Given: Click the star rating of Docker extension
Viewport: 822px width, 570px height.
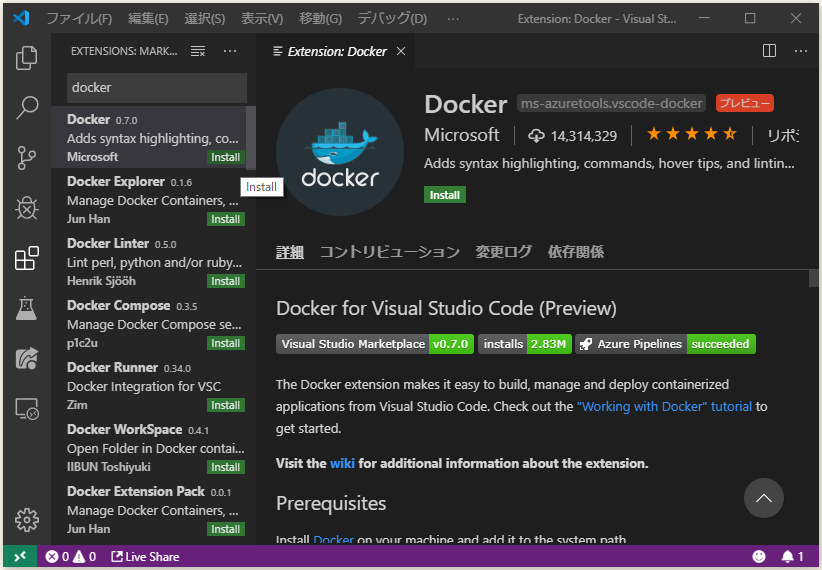Looking at the screenshot, I should point(691,134).
